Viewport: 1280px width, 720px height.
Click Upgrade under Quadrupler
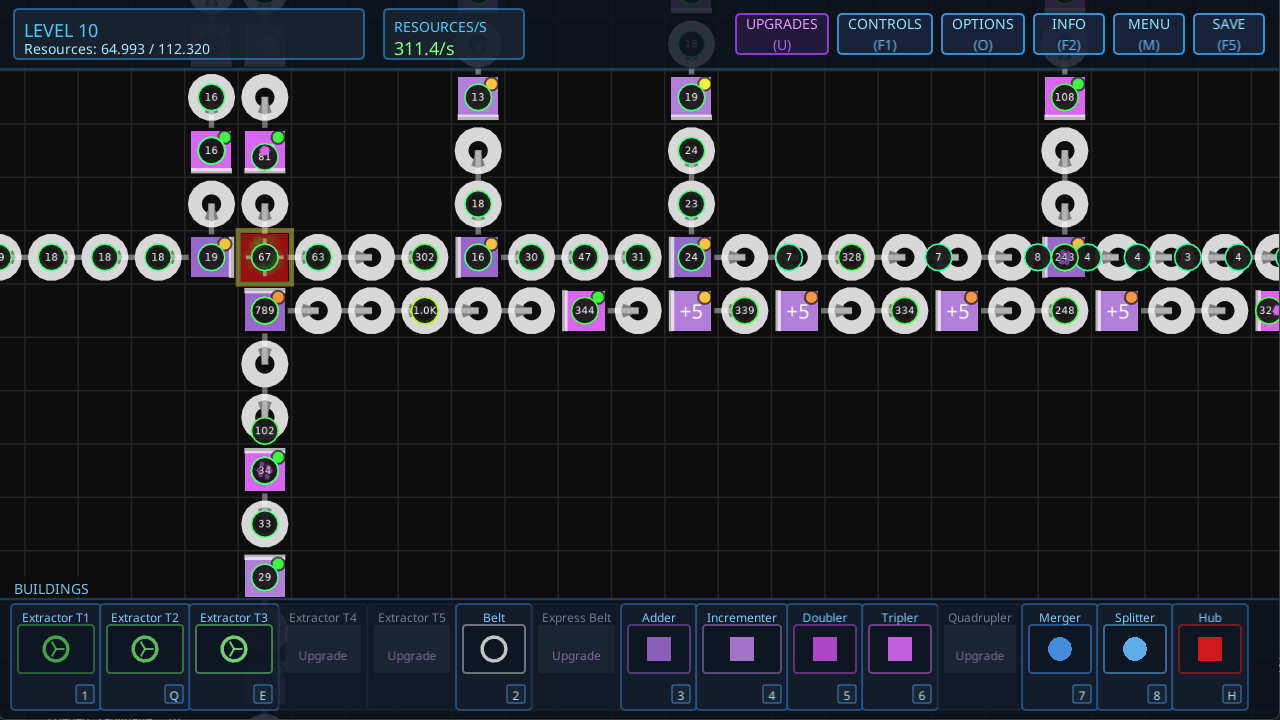[x=980, y=656]
